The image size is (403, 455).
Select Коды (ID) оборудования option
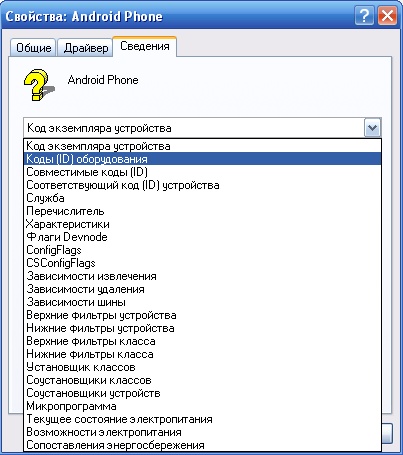coord(203,159)
